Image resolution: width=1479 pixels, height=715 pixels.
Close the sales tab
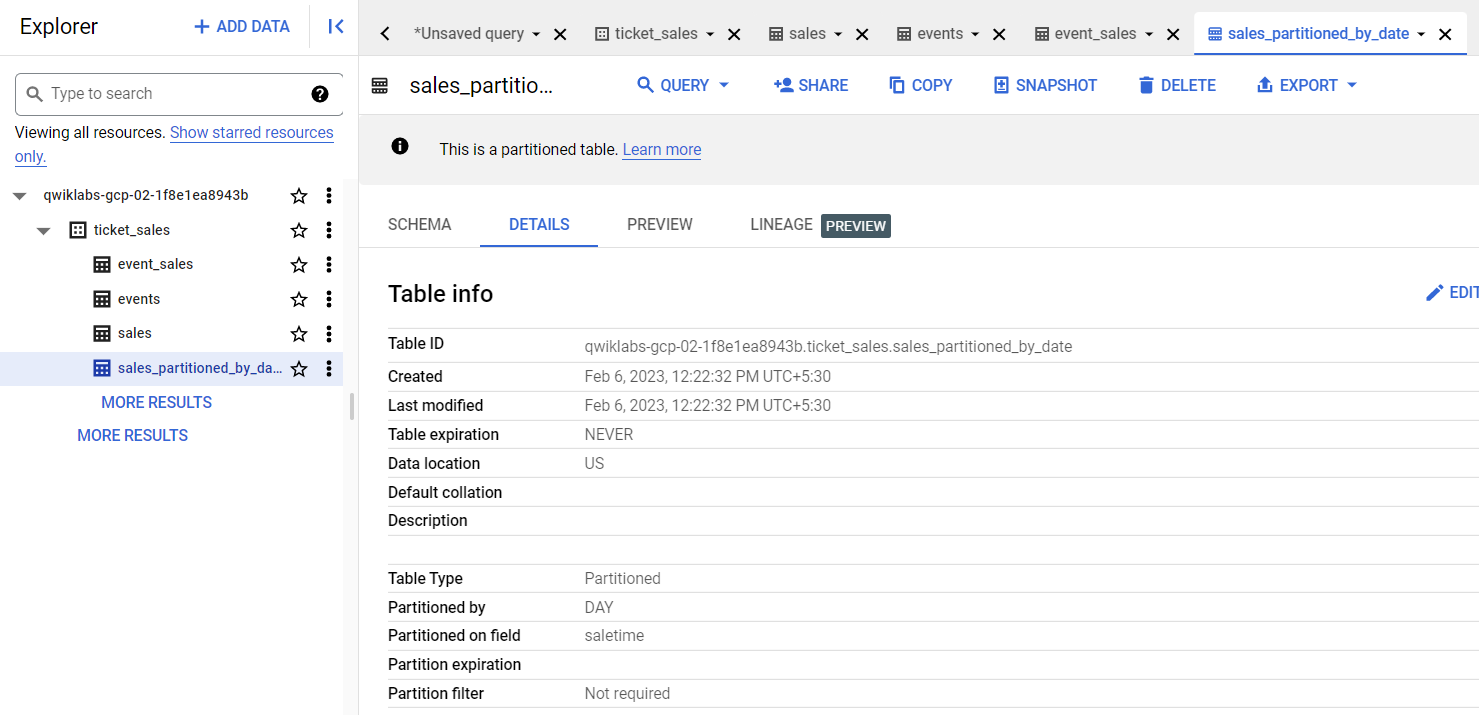tap(862, 34)
